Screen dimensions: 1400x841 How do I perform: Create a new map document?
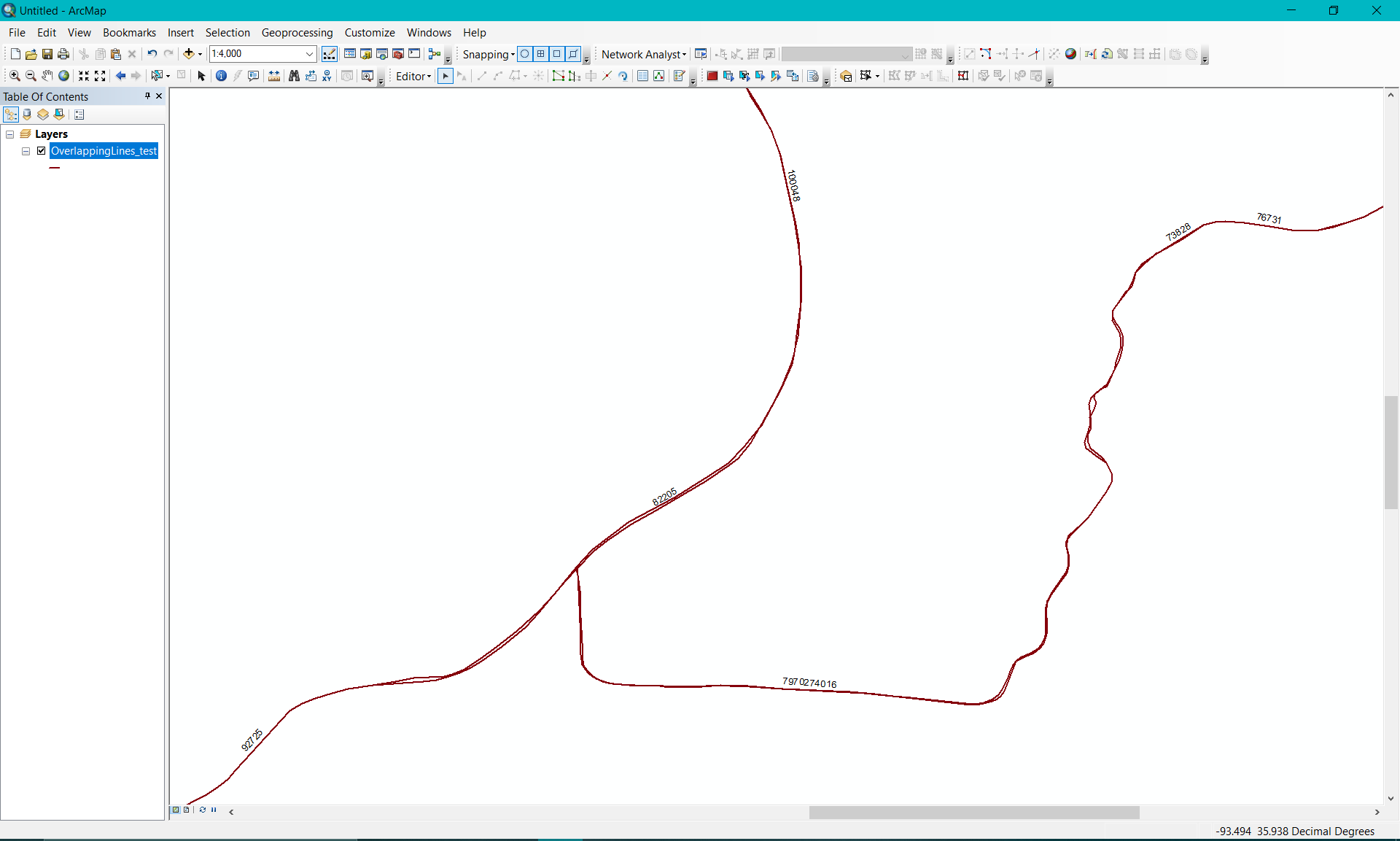coord(15,54)
